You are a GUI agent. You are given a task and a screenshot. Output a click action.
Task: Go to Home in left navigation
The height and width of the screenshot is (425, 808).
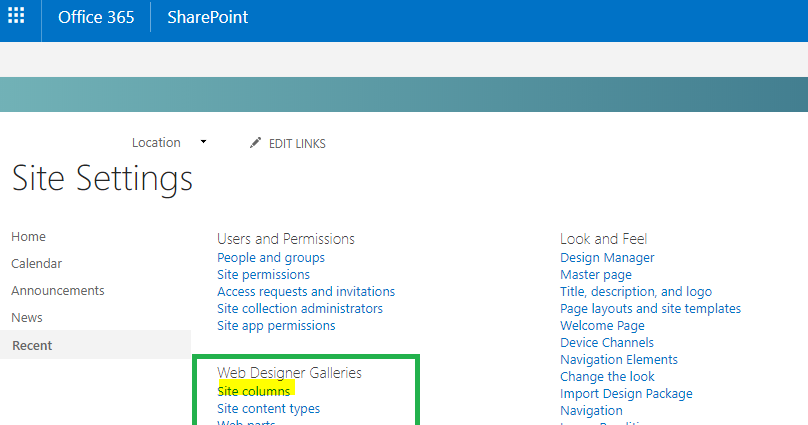[x=28, y=236]
